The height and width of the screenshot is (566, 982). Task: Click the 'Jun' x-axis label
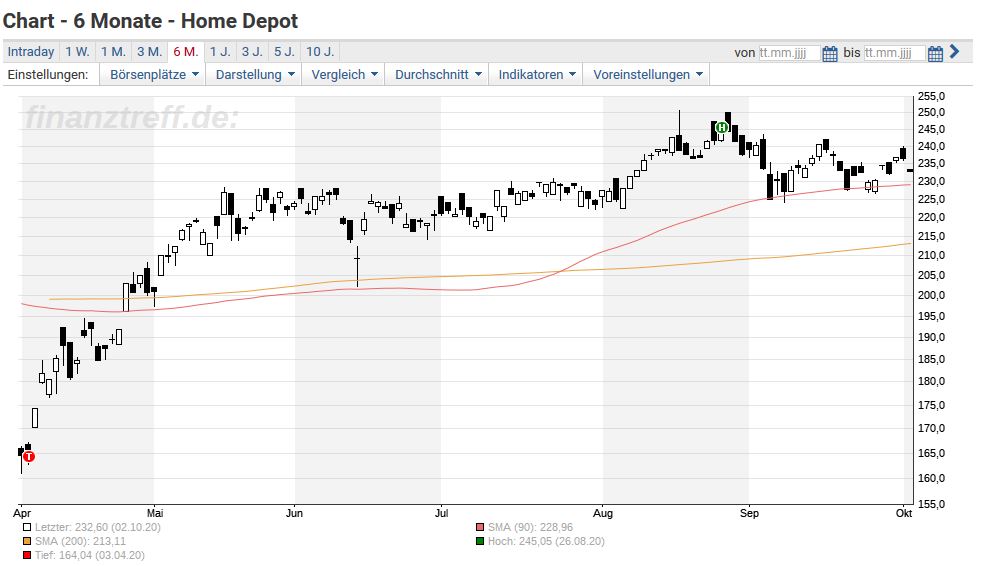click(x=294, y=513)
